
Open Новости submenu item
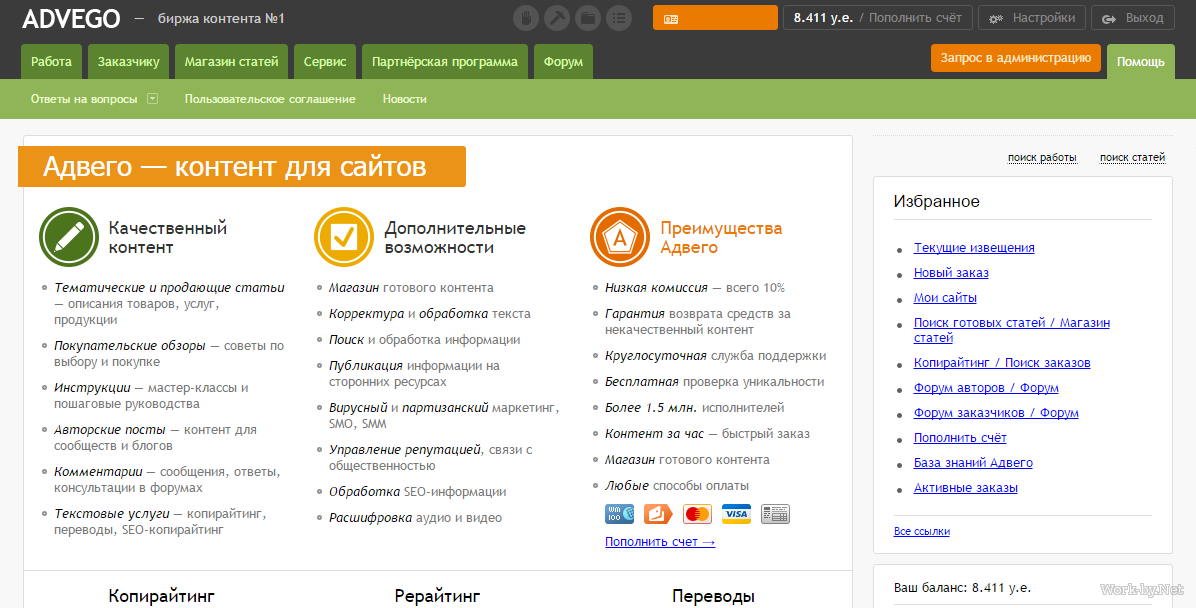coord(404,99)
